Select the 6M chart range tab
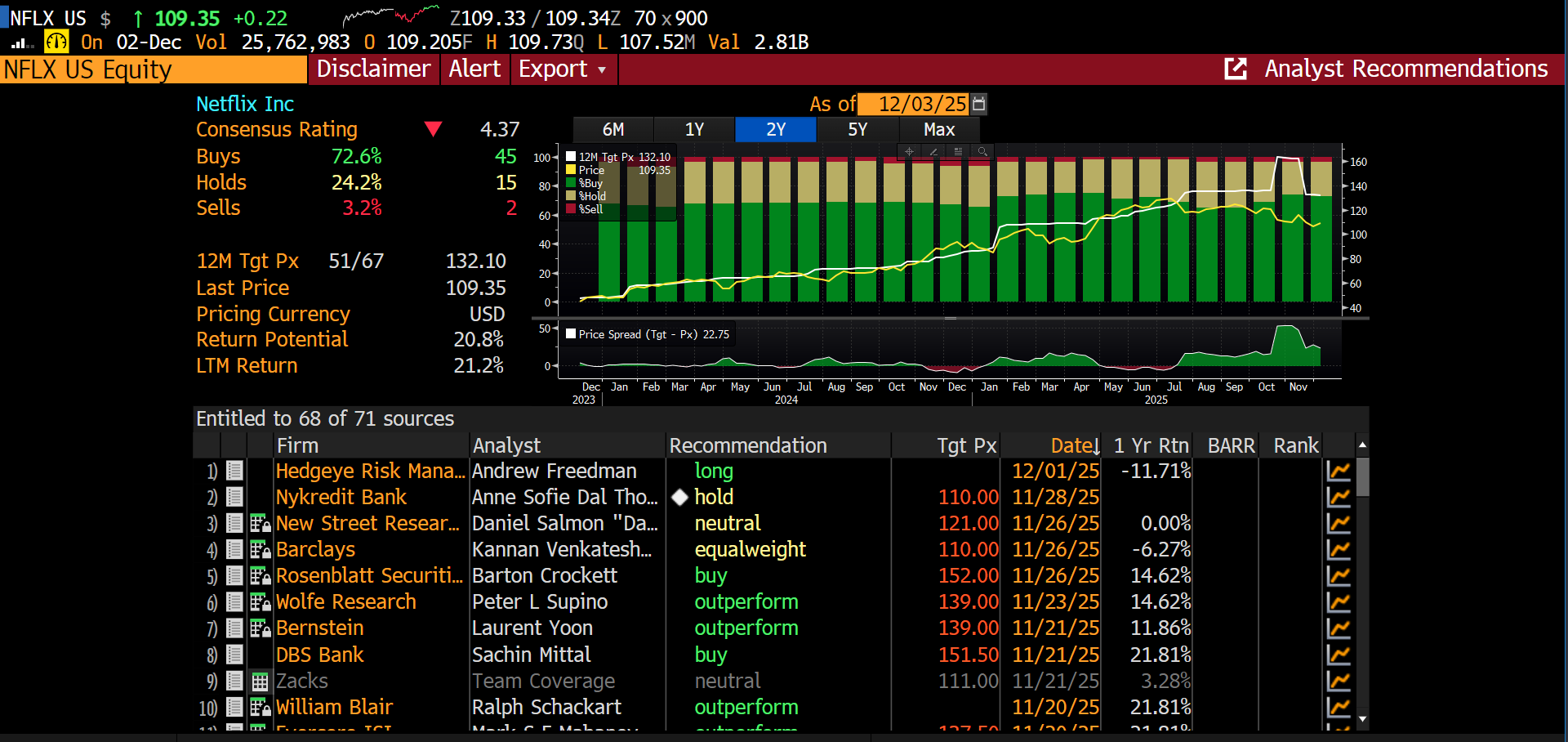The height and width of the screenshot is (742, 1568). [x=612, y=130]
